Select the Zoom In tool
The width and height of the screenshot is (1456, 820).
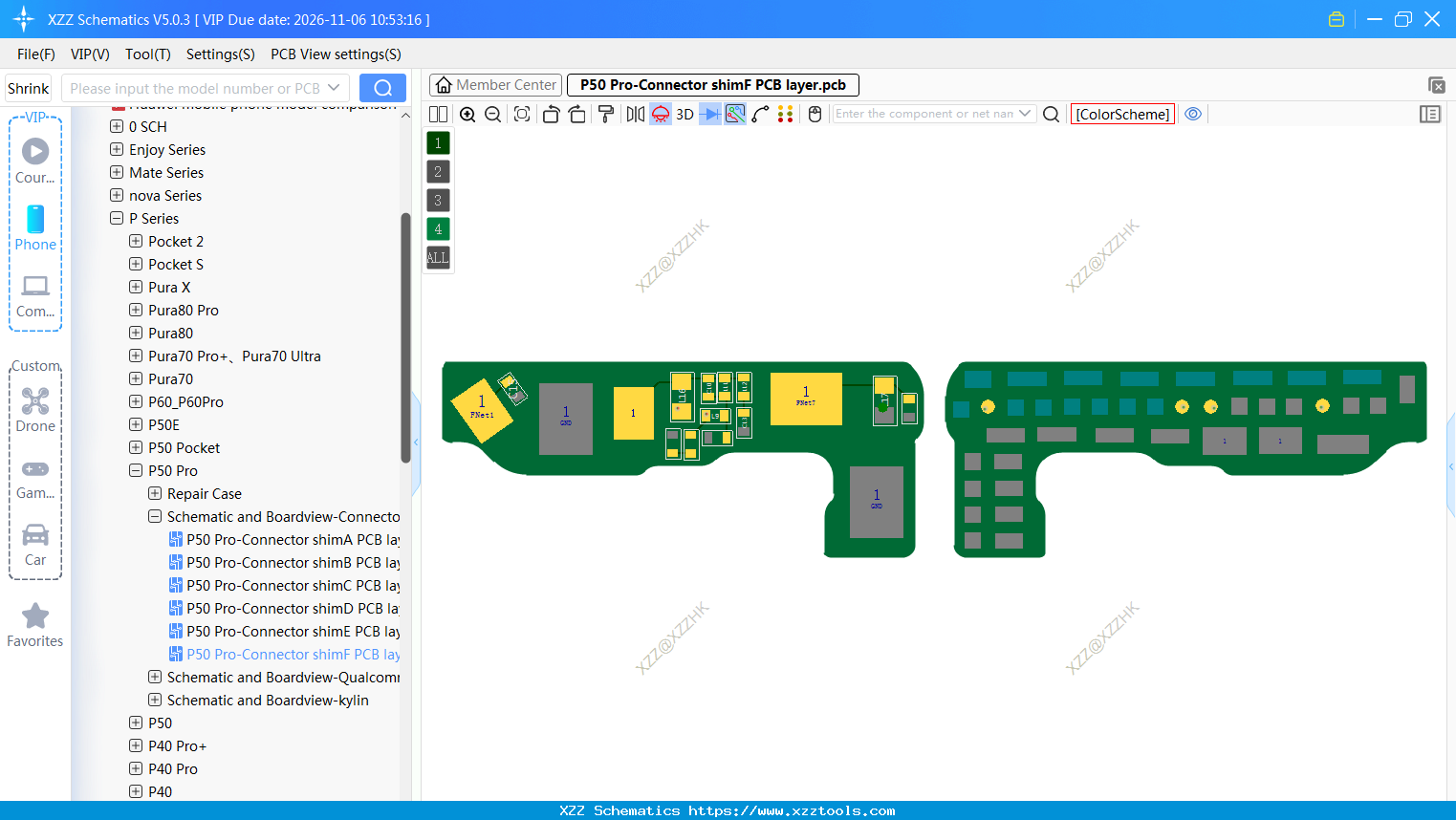[467, 114]
